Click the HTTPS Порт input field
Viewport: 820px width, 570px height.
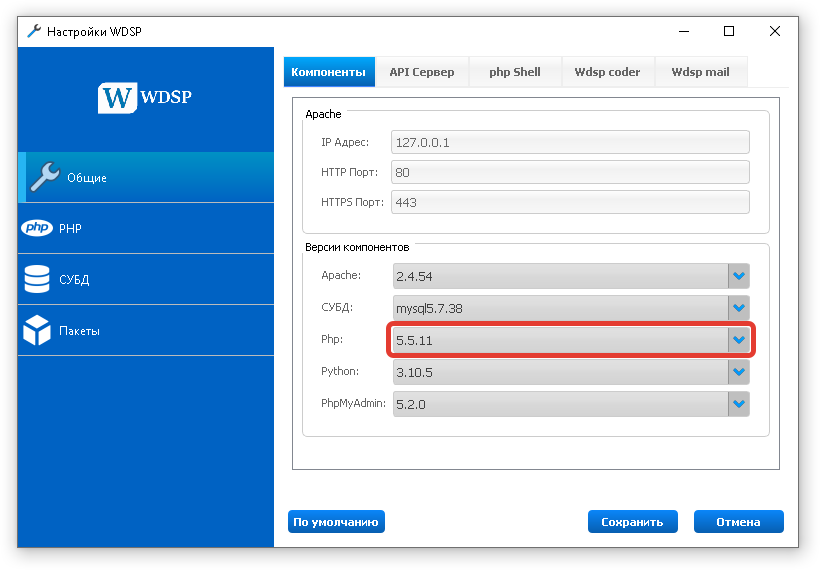pyautogui.click(x=570, y=202)
